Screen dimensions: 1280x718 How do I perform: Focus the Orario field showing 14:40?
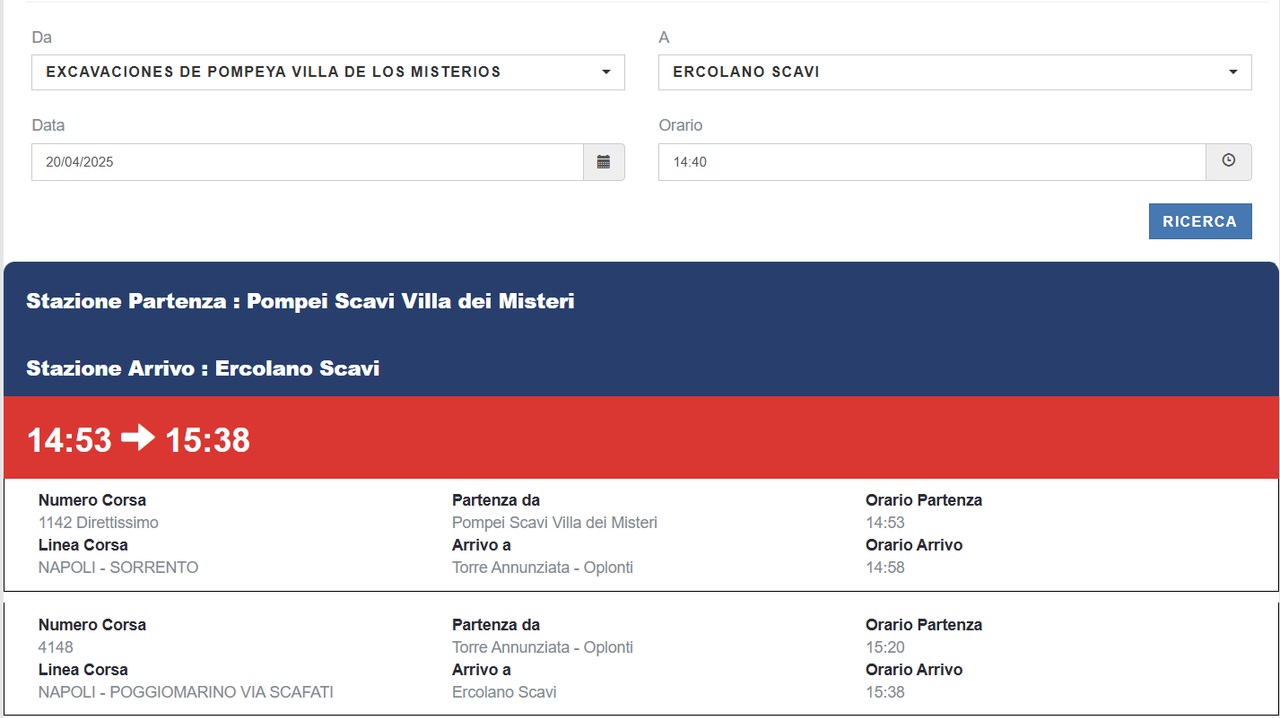tap(932, 162)
